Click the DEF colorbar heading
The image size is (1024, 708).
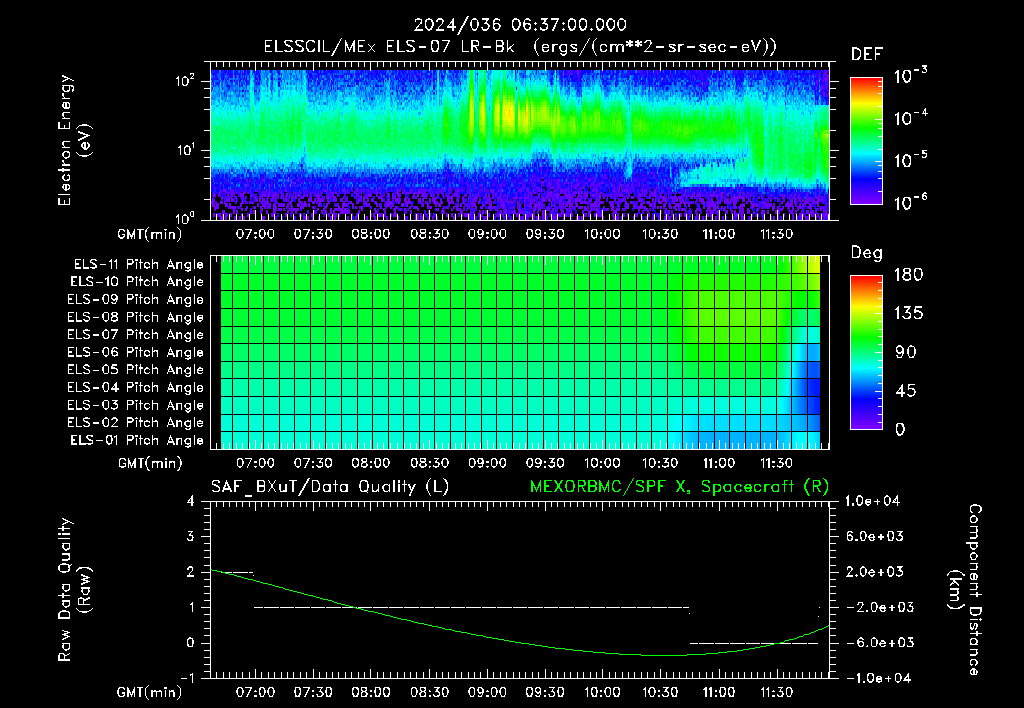(866, 55)
